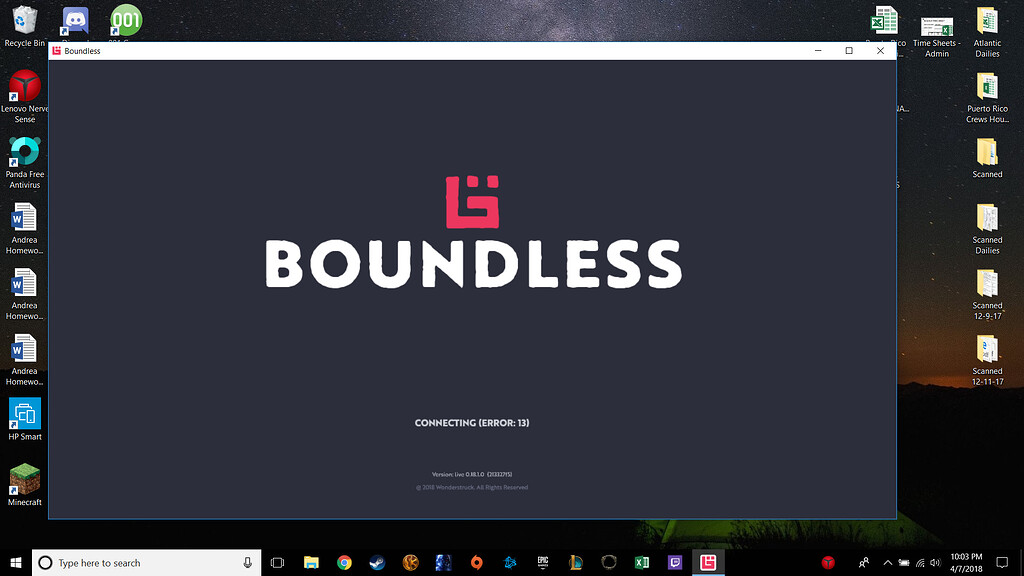The width and height of the screenshot is (1024, 576).
Task: Select the Time Sheets - Admin file
Action: (936, 37)
